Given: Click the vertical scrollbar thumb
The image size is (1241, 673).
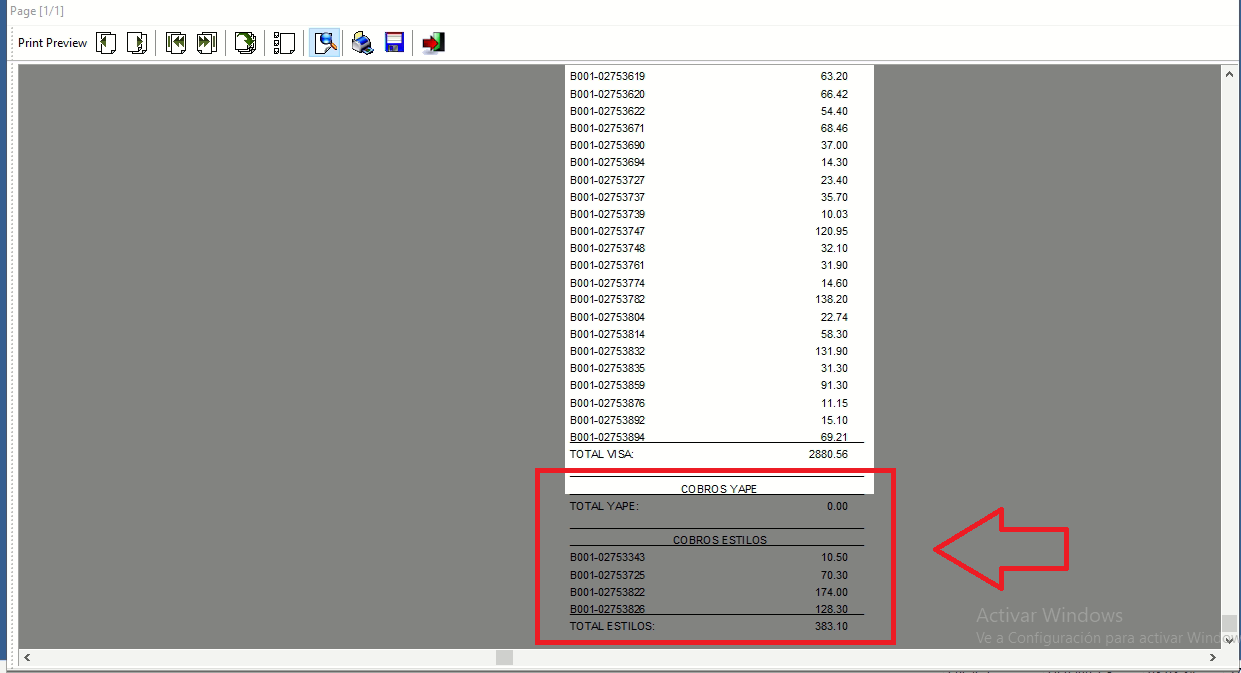Looking at the screenshot, I should click(x=1229, y=623).
